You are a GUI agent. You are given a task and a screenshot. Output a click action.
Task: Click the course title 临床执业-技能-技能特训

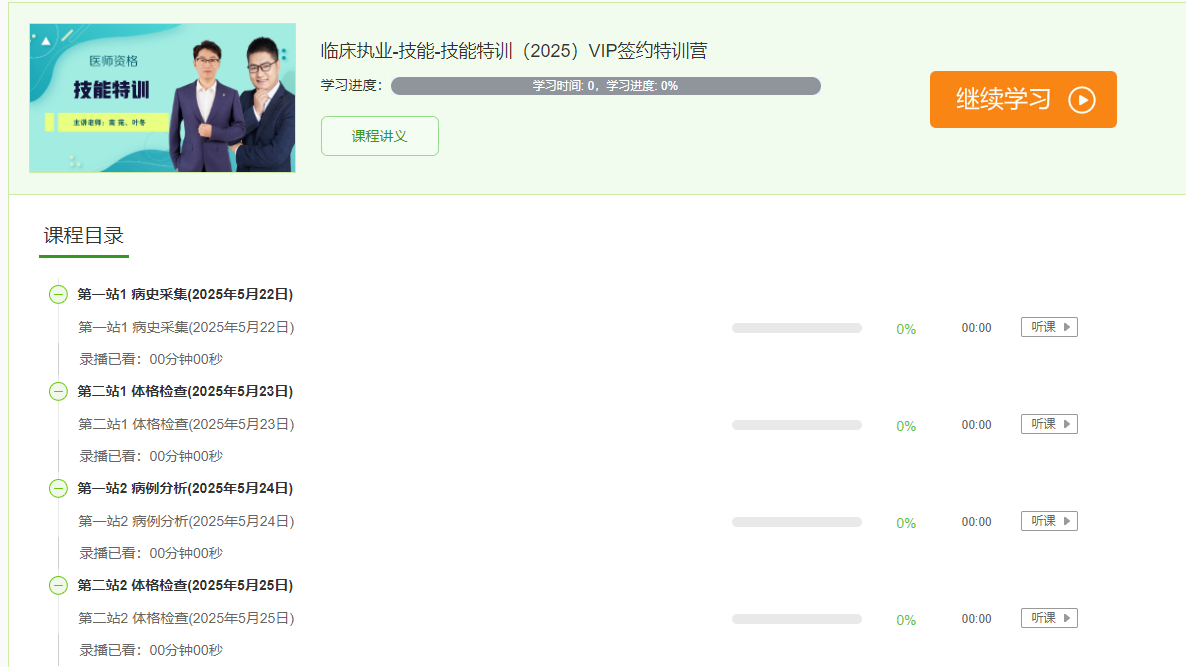tap(514, 51)
